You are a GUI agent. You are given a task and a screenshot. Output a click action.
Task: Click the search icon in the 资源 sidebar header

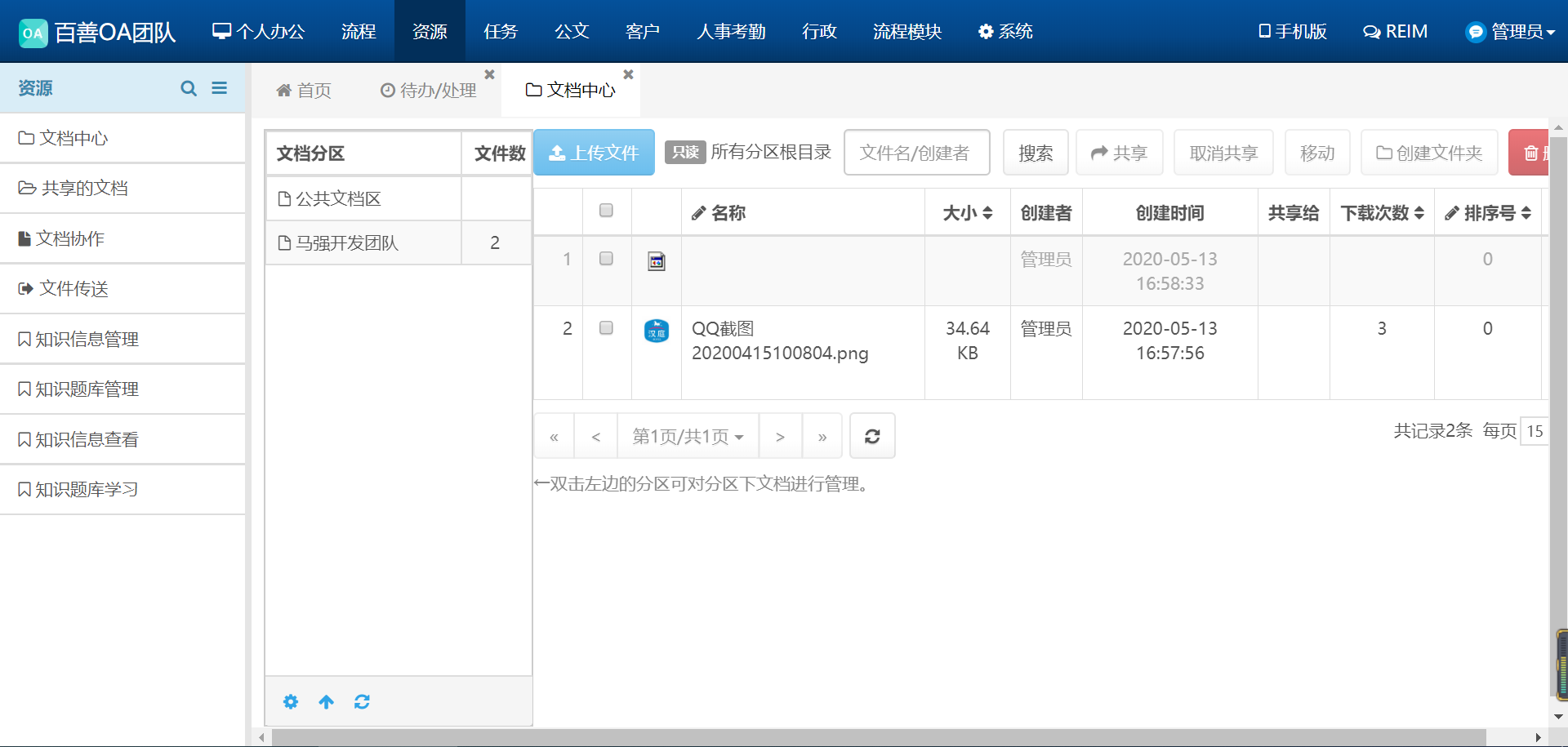(189, 88)
